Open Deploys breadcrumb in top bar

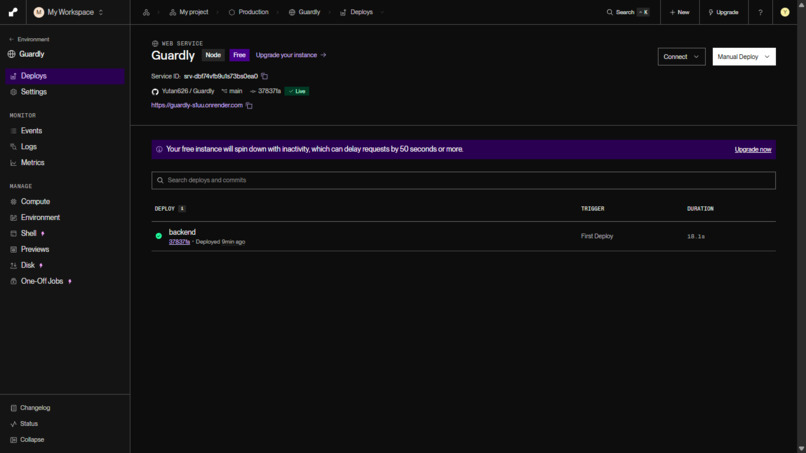click(356, 12)
